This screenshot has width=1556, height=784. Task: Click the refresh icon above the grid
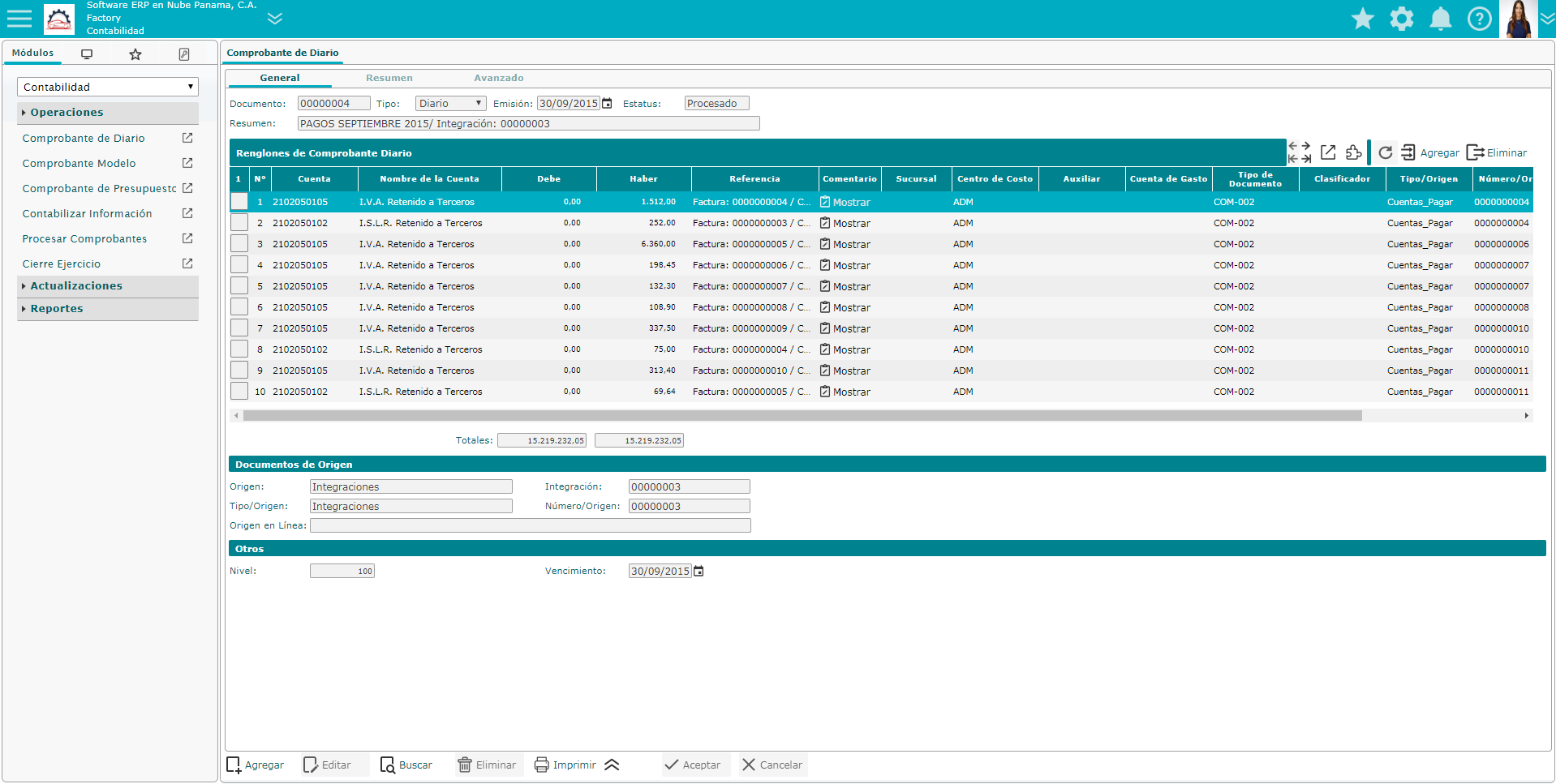1385,152
